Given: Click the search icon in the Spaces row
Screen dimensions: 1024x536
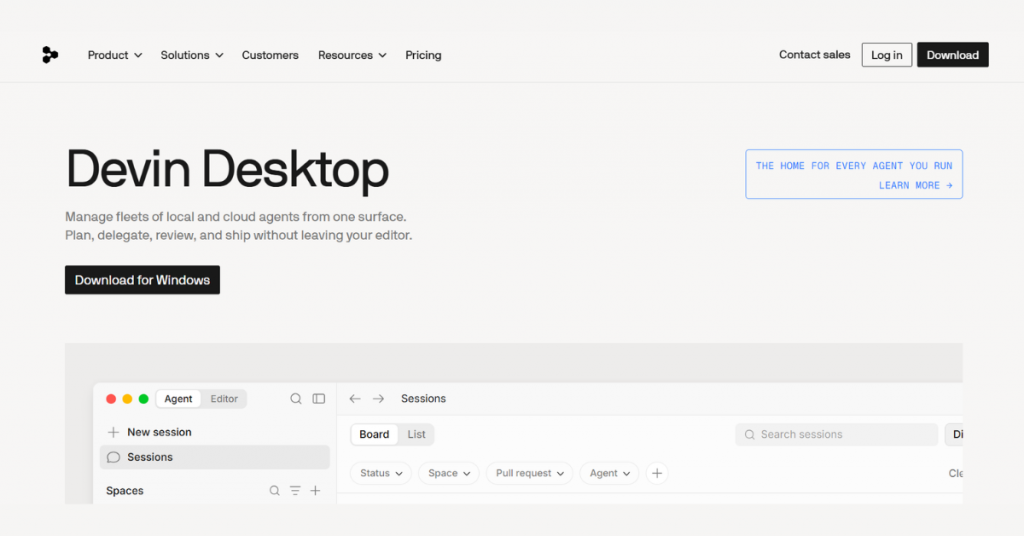Looking at the screenshot, I should [x=274, y=490].
